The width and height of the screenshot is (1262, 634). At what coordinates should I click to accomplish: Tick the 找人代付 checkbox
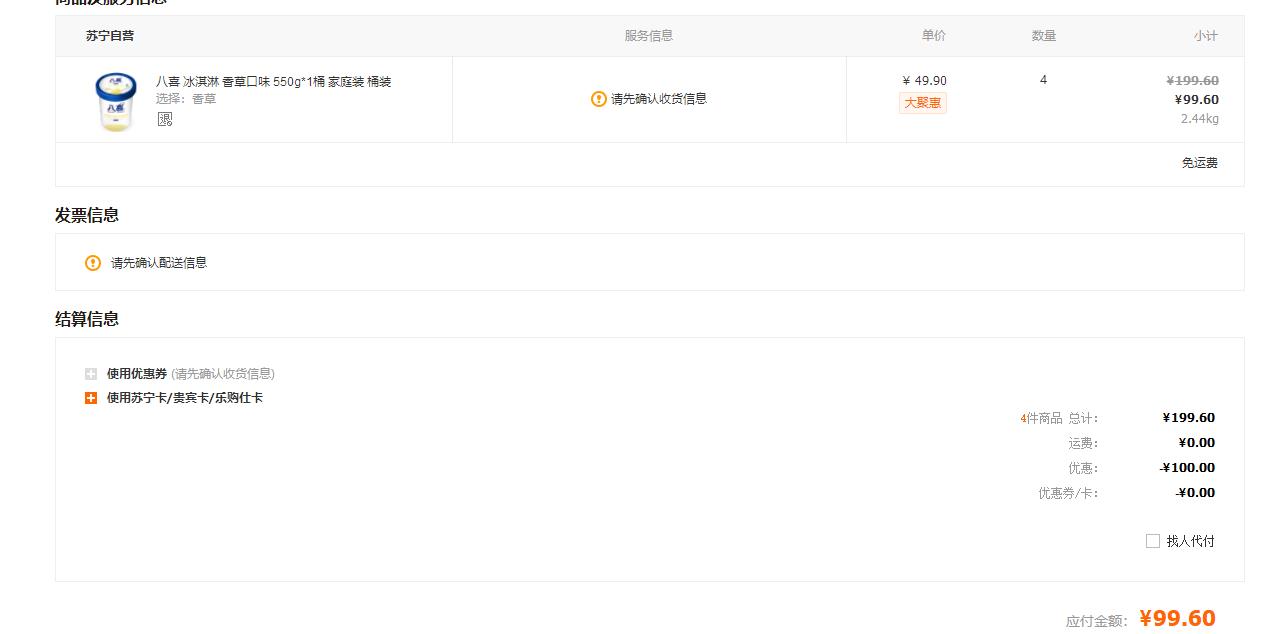[1152, 541]
